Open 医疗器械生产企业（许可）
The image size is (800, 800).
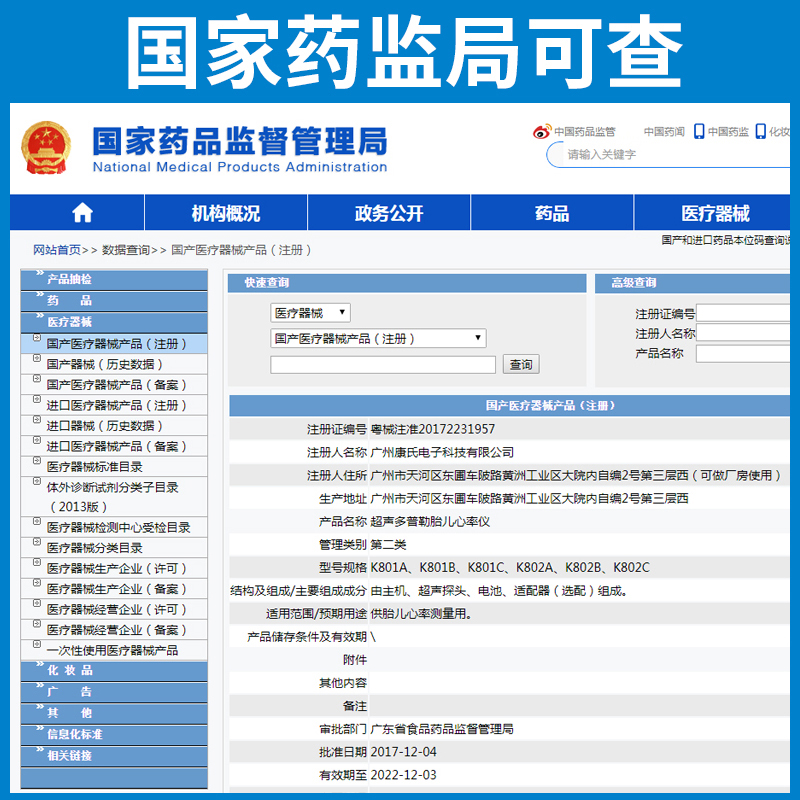[x=116, y=568]
